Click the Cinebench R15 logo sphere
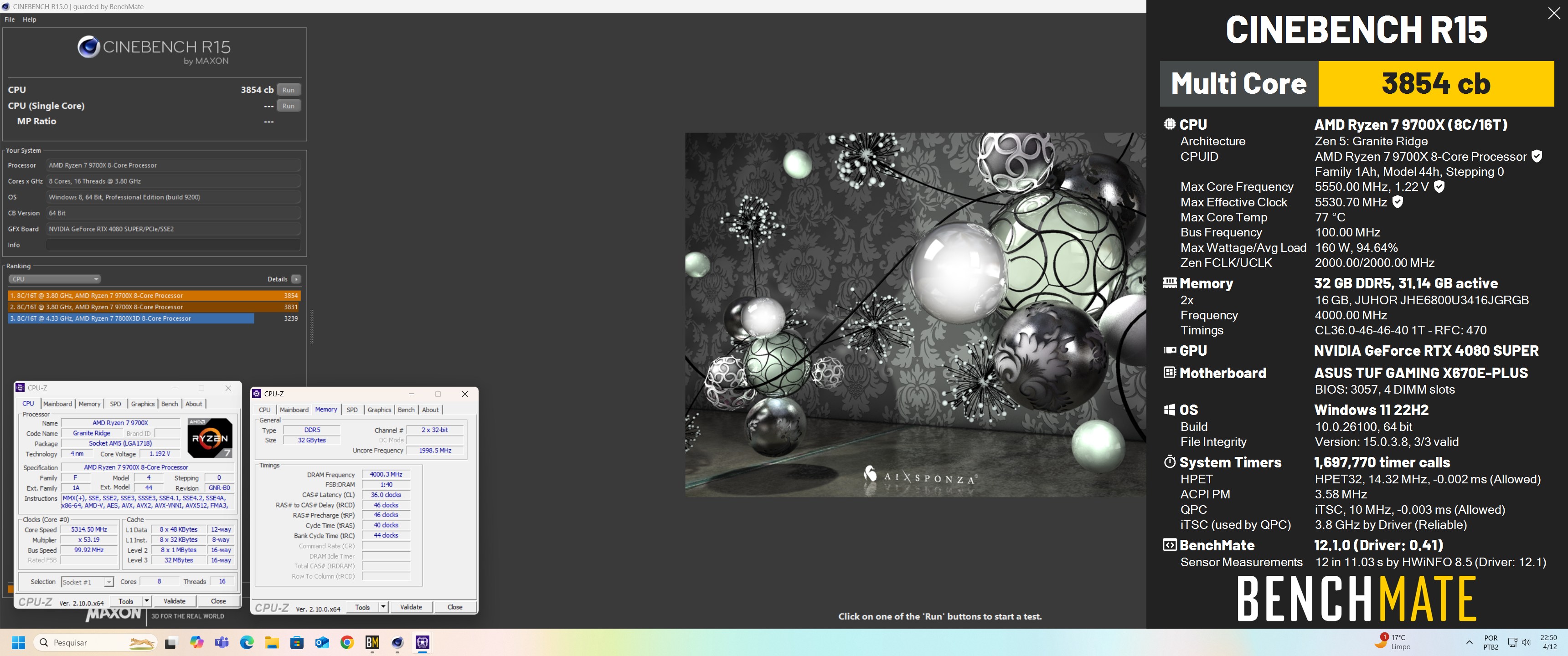 pyautogui.click(x=88, y=47)
